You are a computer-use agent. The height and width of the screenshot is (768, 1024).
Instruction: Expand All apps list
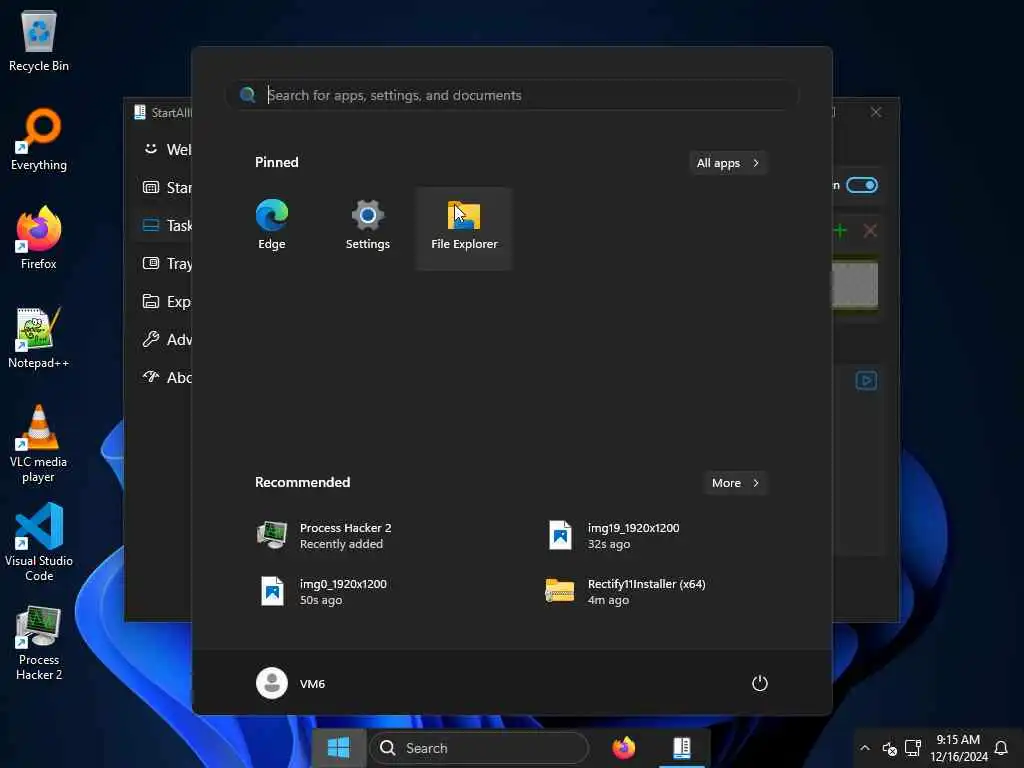click(x=728, y=163)
